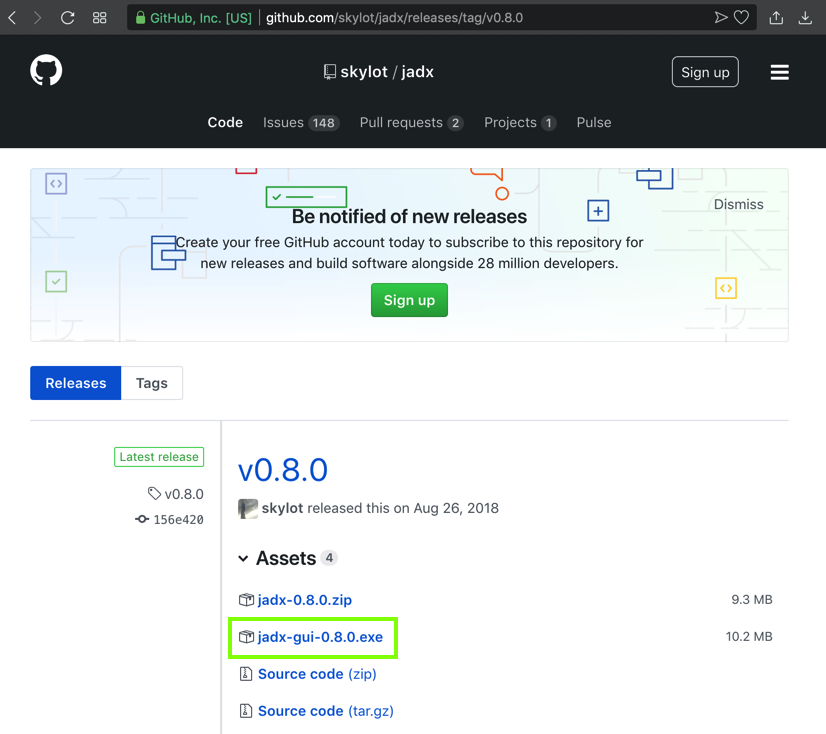Click the browser address bar URL
Viewport: 826px width, 734px height.
pyautogui.click(x=394, y=17)
